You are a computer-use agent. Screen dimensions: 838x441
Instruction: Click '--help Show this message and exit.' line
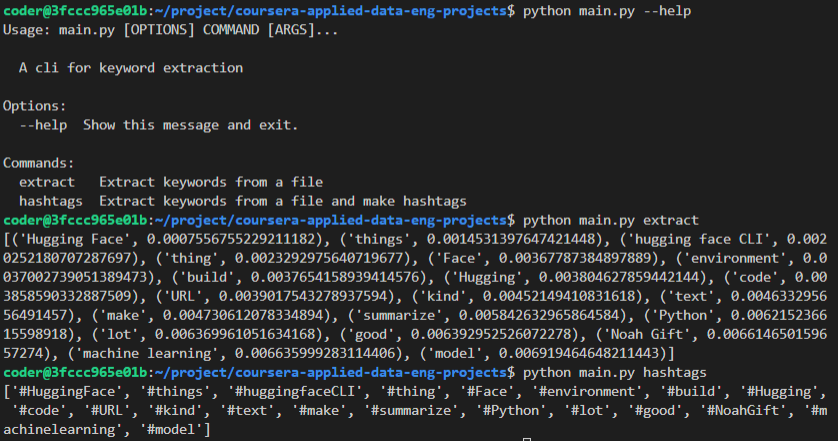pyautogui.click(x=159, y=125)
